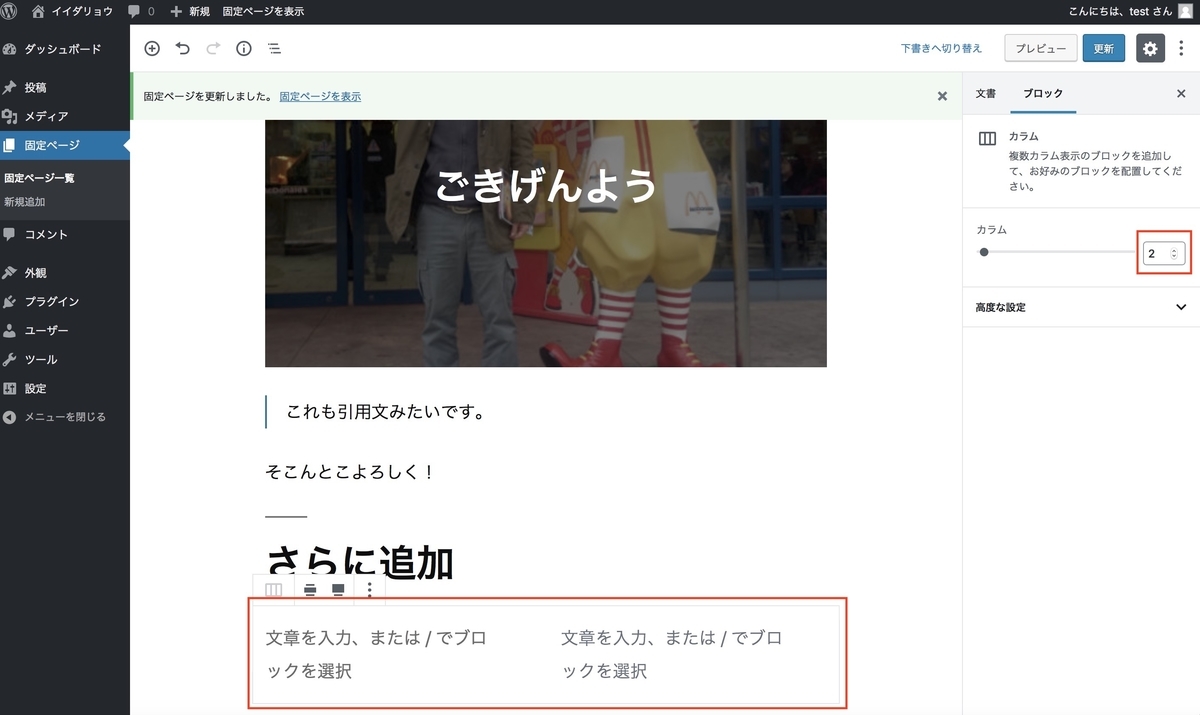
Task: Click 新規追加 under 固定ページ
Action: click(x=25, y=202)
